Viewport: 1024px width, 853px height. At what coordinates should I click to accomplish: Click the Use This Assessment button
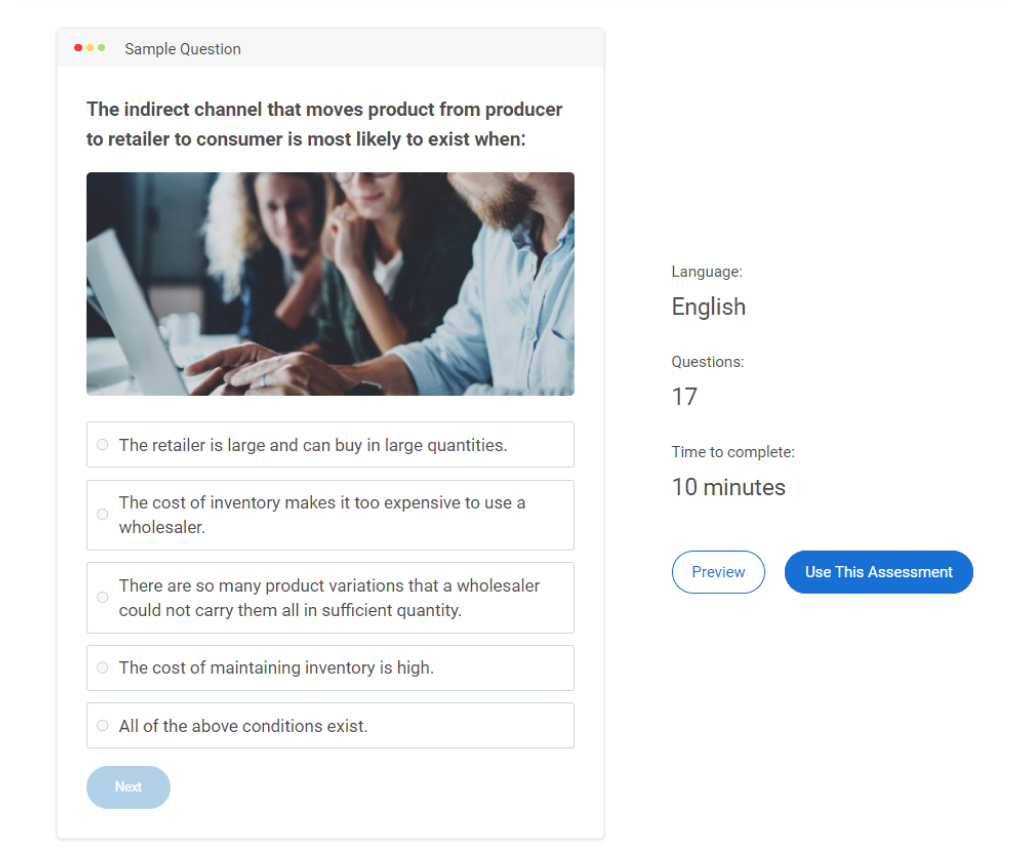click(878, 572)
